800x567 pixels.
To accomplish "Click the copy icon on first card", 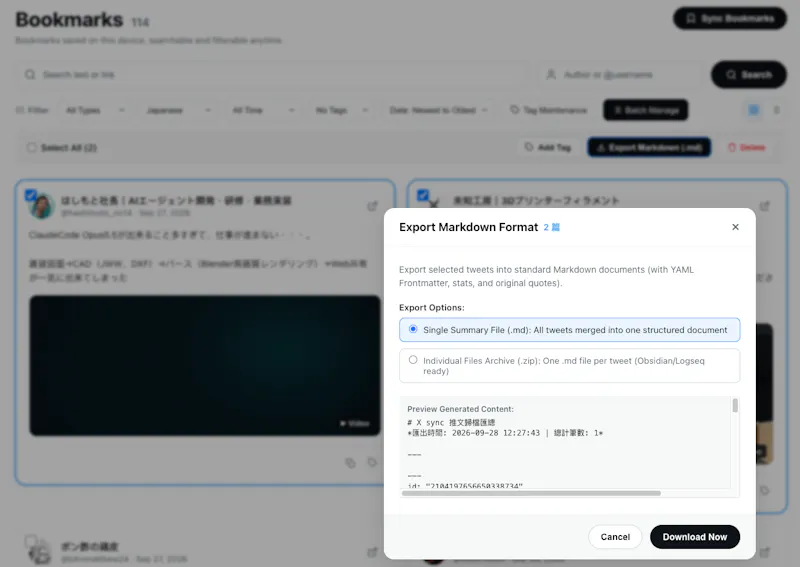I will 350,463.
